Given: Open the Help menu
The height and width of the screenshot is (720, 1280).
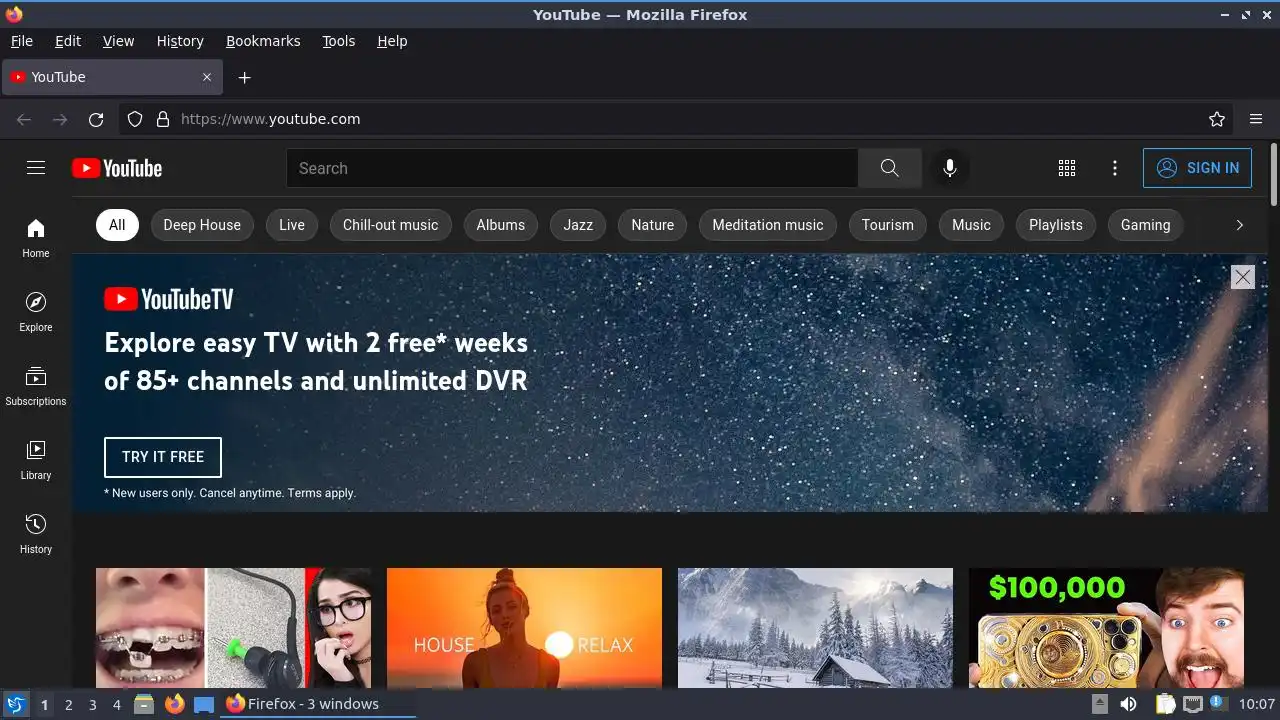Looking at the screenshot, I should (392, 41).
